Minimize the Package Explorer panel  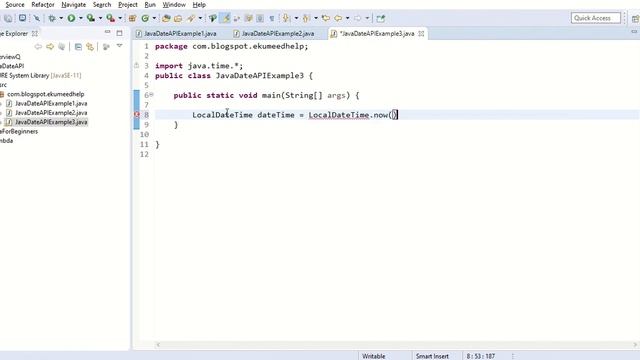click(x=107, y=32)
